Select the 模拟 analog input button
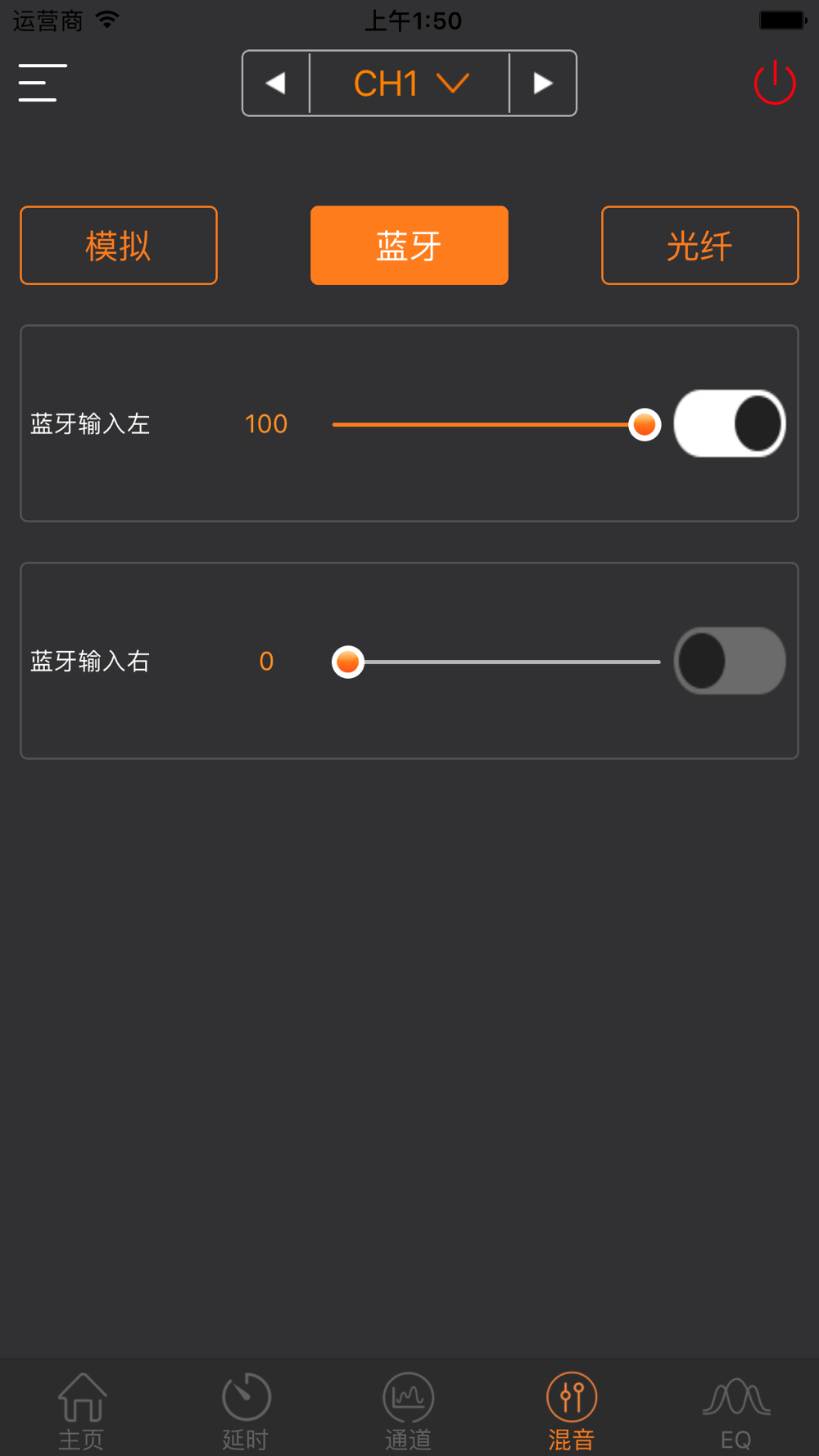819x1456 pixels. 119,246
